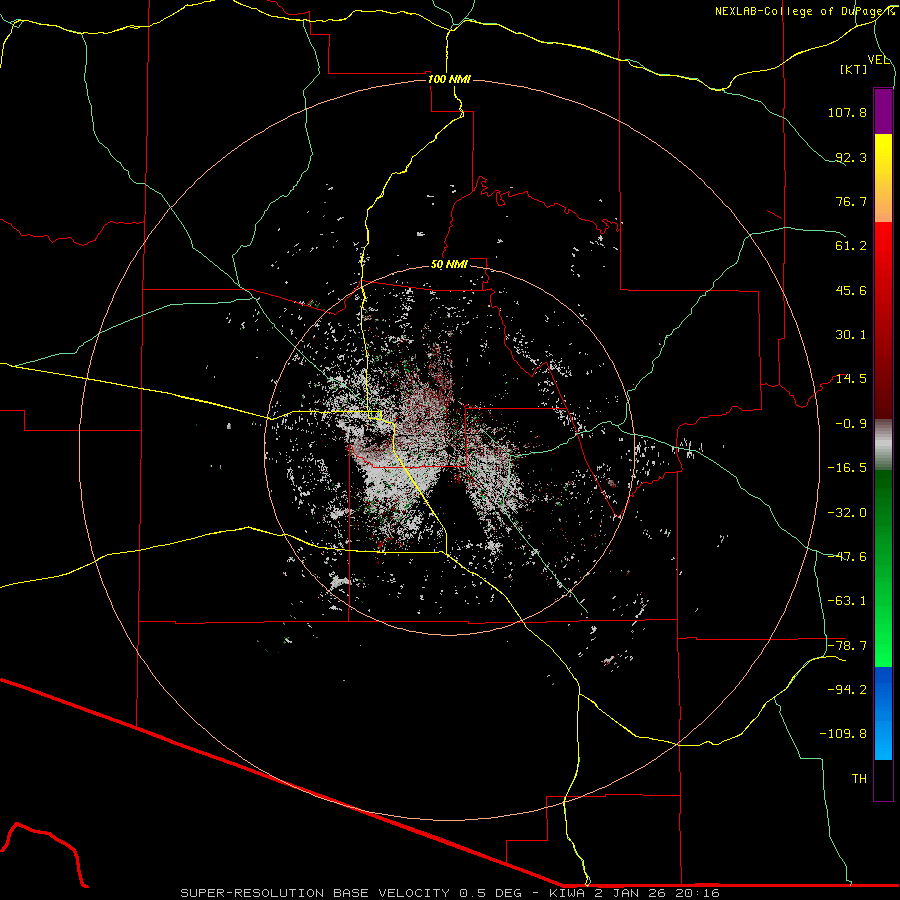Click the blue segment of velocity color bar
The height and width of the screenshot is (900, 900).
click(883, 713)
